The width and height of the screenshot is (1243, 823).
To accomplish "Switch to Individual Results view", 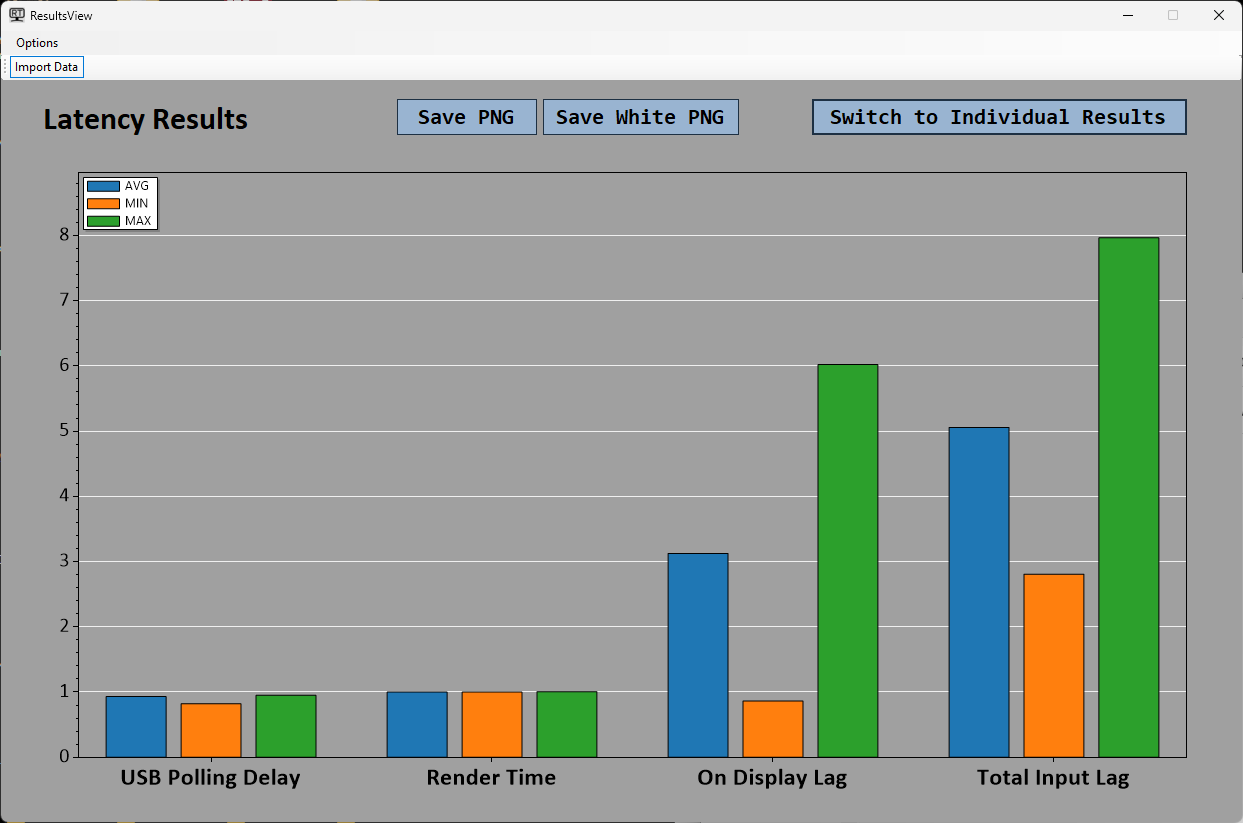I will coord(998,117).
